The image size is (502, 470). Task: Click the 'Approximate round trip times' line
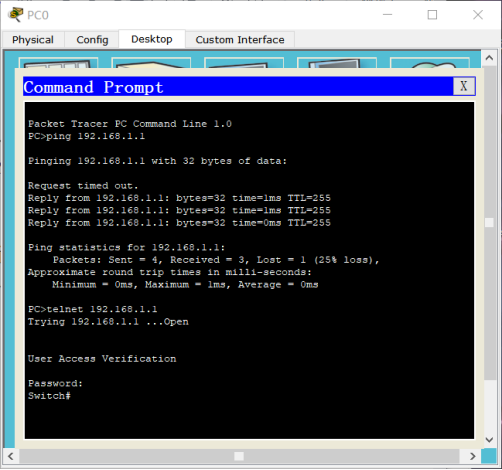170,272
